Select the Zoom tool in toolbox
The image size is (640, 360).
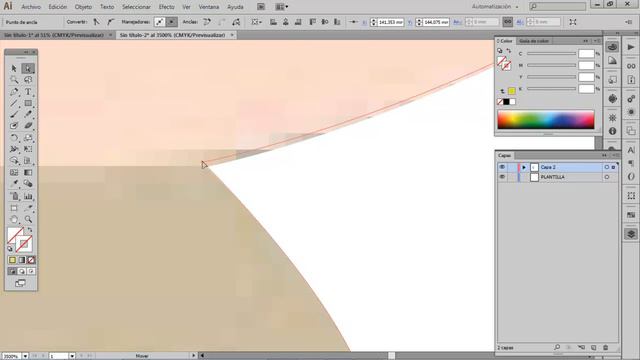[28, 219]
